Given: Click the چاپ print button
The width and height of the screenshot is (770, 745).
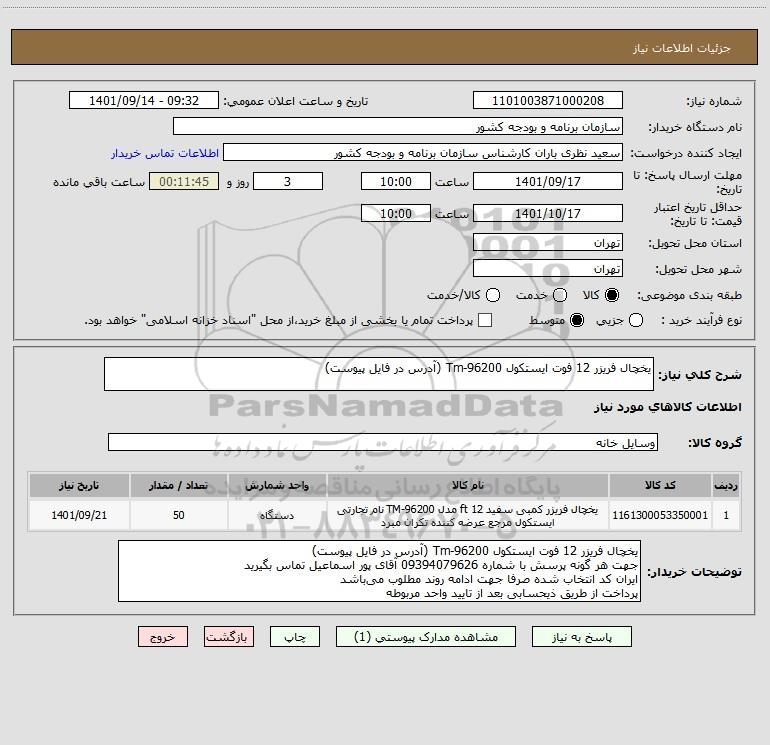Looking at the screenshot, I should (295, 637).
